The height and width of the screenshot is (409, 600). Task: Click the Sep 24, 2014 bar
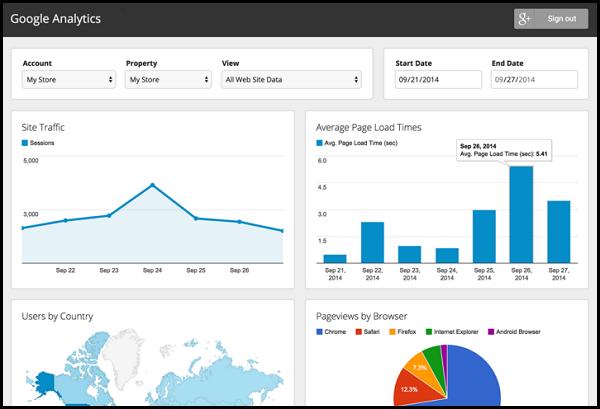click(x=447, y=256)
